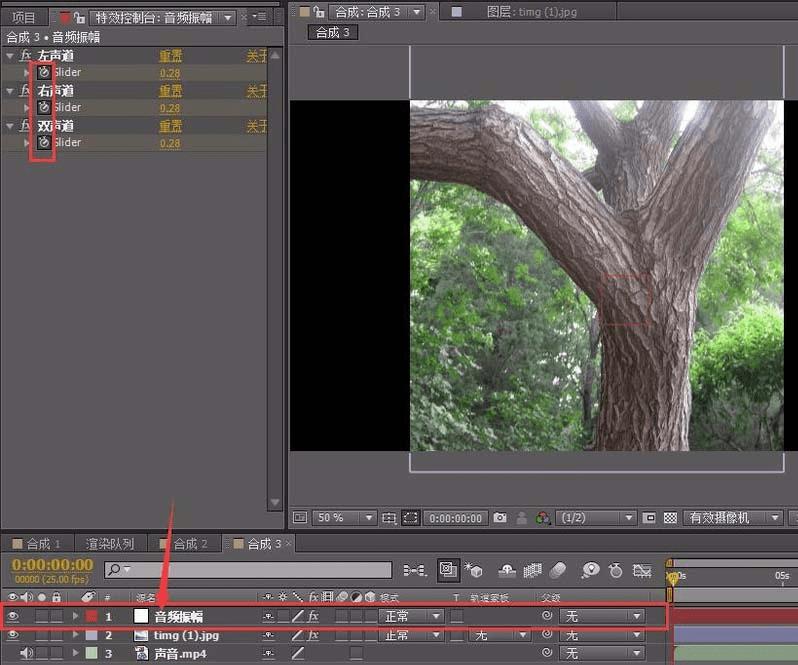Click the stopwatch for 右声道 Slider
Image resolution: width=798 pixels, height=665 pixels.
43,107
